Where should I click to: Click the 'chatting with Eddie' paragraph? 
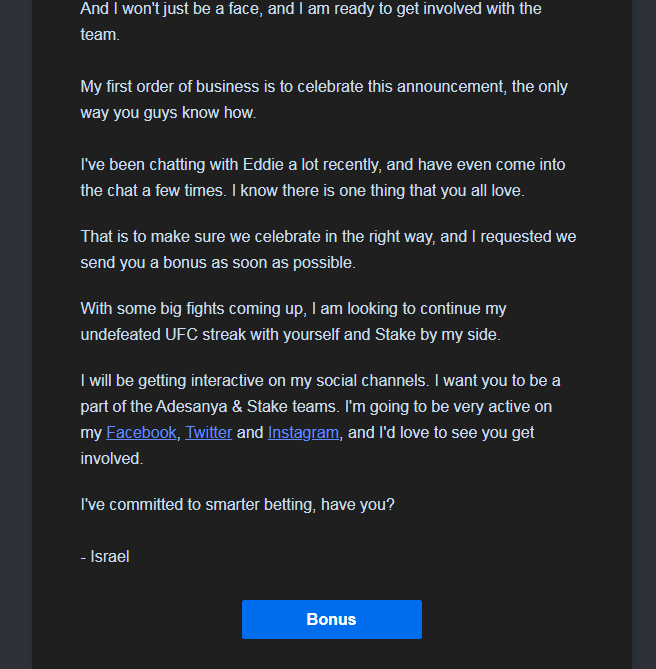pos(323,177)
